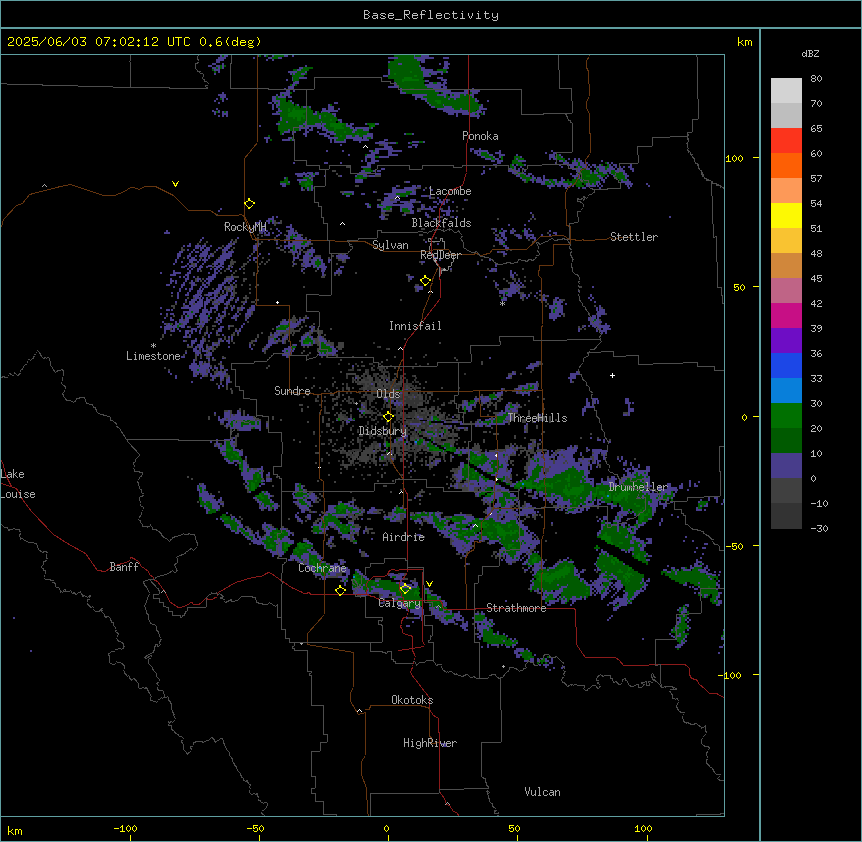Click the Strathmore label

[x=516, y=608]
